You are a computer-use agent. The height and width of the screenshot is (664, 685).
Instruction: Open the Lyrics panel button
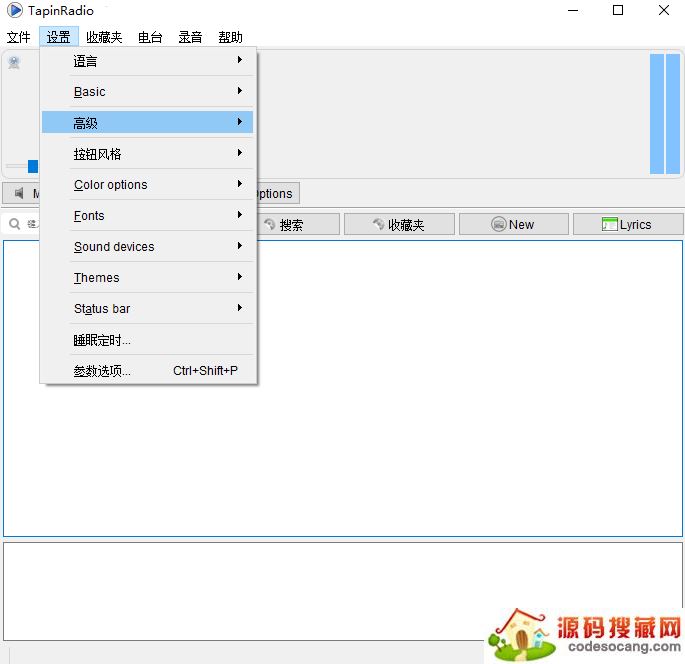(x=627, y=224)
